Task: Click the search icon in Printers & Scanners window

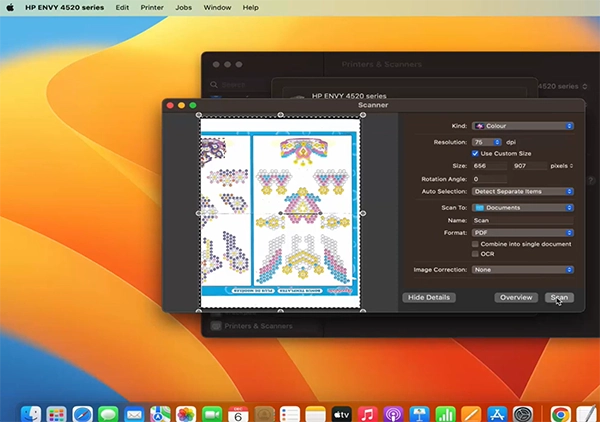Action: click(x=214, y=85)
